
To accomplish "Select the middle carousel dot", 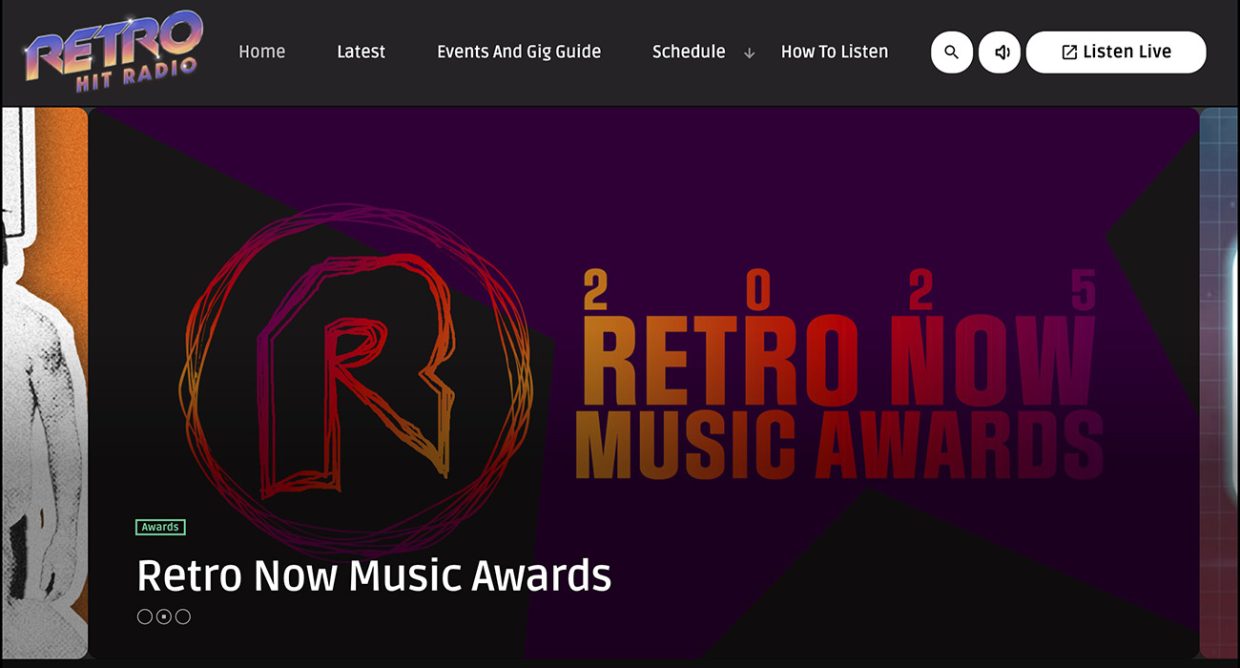I will (x=163, y=617).
